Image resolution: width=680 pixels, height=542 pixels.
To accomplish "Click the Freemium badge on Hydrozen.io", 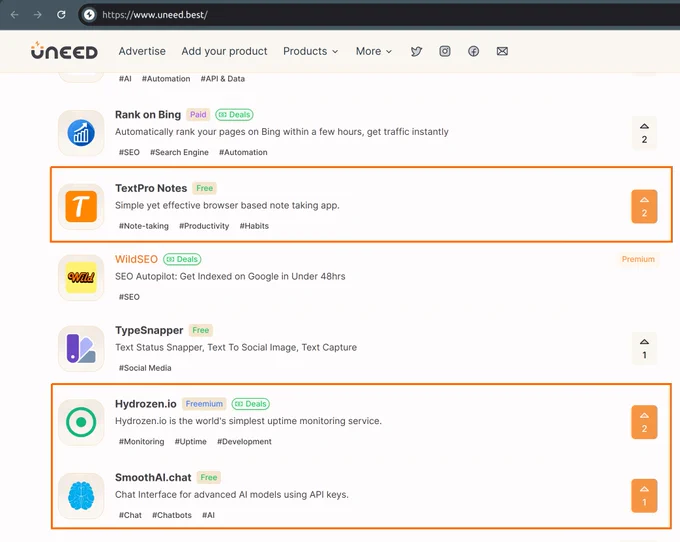I will click(204, 404).
